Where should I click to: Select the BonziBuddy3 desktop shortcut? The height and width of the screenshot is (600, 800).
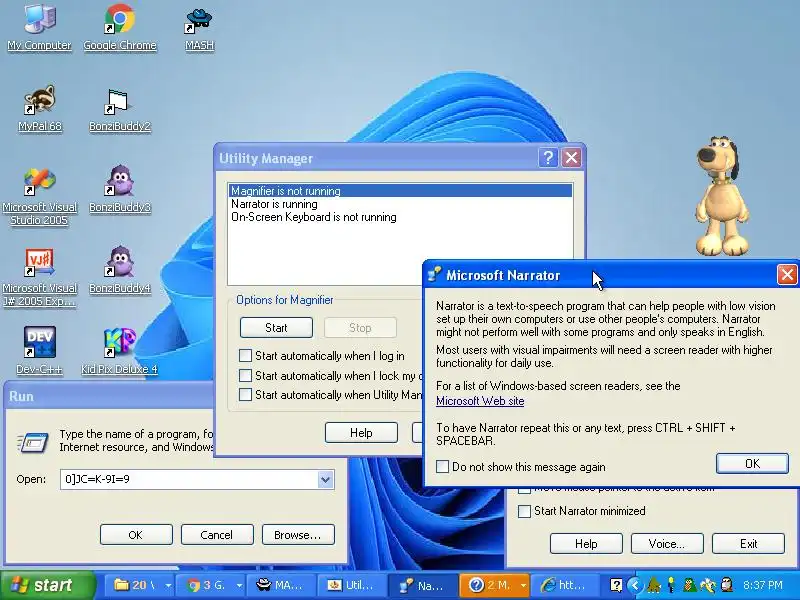coord(120,189)
